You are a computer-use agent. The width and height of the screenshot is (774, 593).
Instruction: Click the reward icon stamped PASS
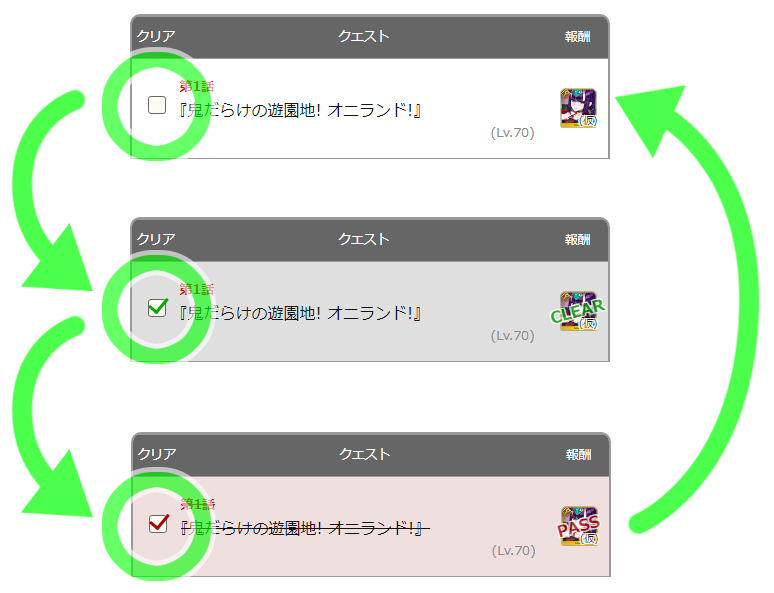579,526
